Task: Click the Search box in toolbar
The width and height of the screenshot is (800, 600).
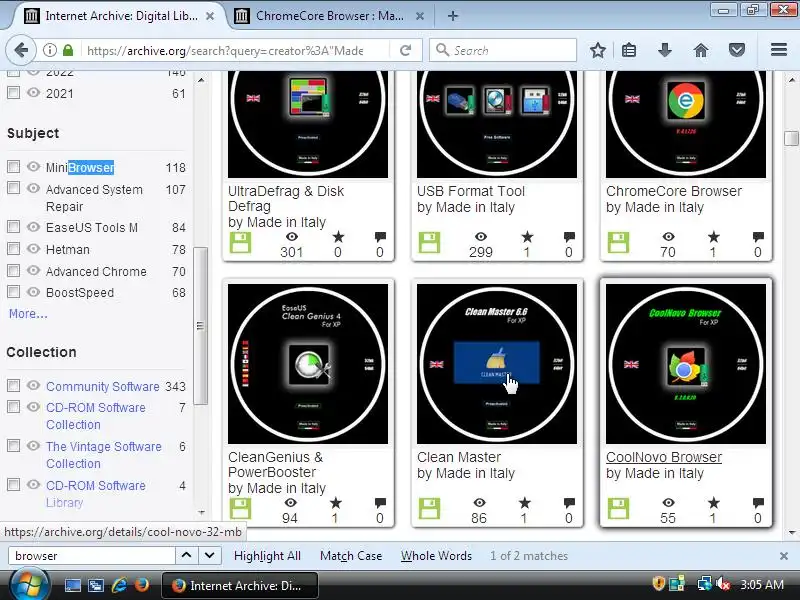Action: pyautogui.click(x=503, y=51)
